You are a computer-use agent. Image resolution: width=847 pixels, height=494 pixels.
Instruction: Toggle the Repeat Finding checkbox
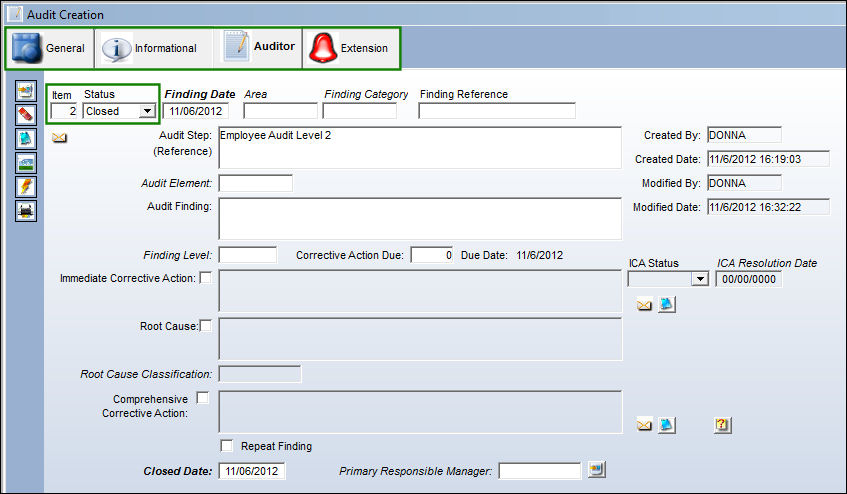[227, 445]
